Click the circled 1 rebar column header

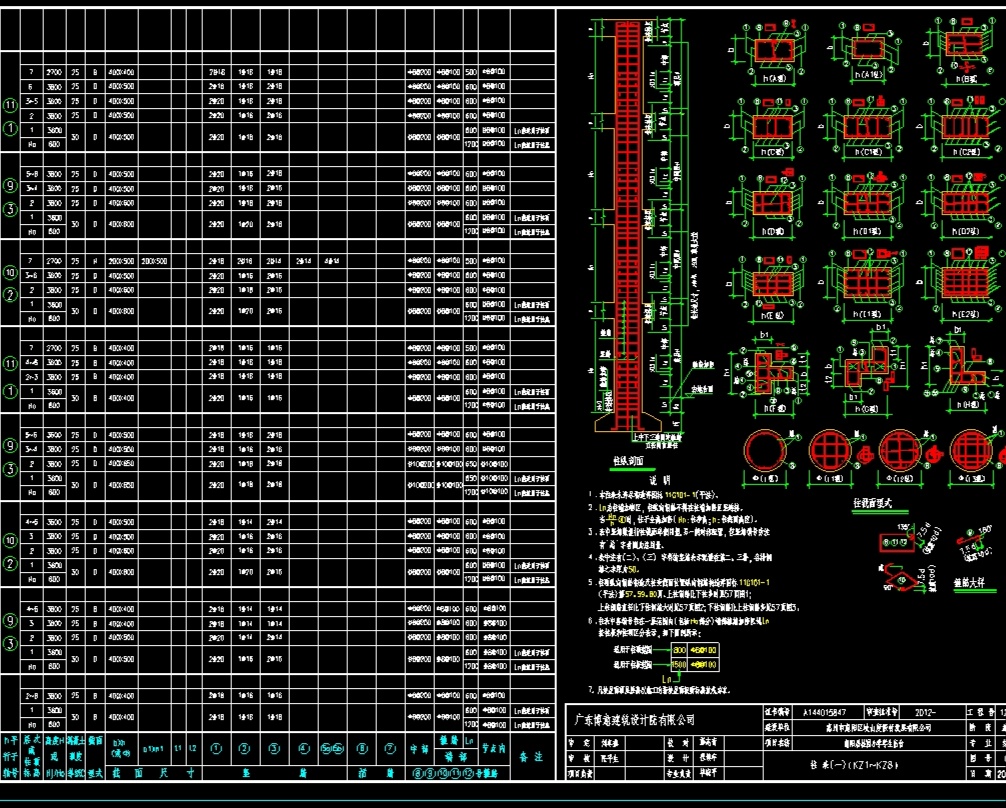[x=216, y=748]
